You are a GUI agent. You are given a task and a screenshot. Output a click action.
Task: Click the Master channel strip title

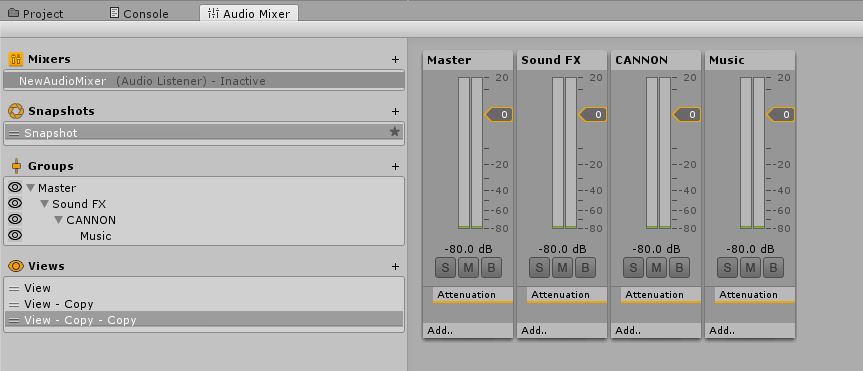point(468,60)
